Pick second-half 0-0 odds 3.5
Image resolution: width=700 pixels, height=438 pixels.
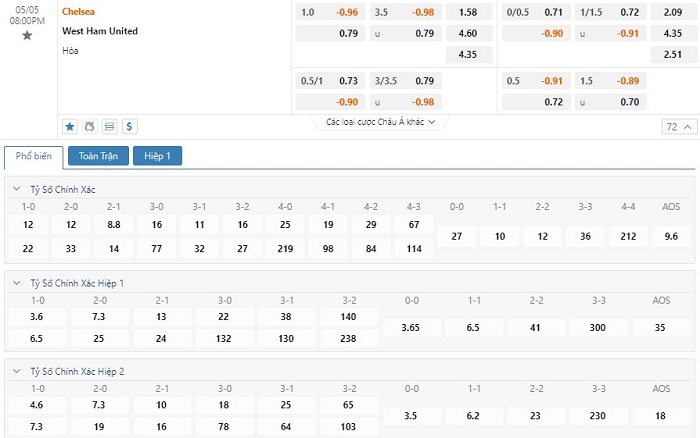tap(411, 414)
